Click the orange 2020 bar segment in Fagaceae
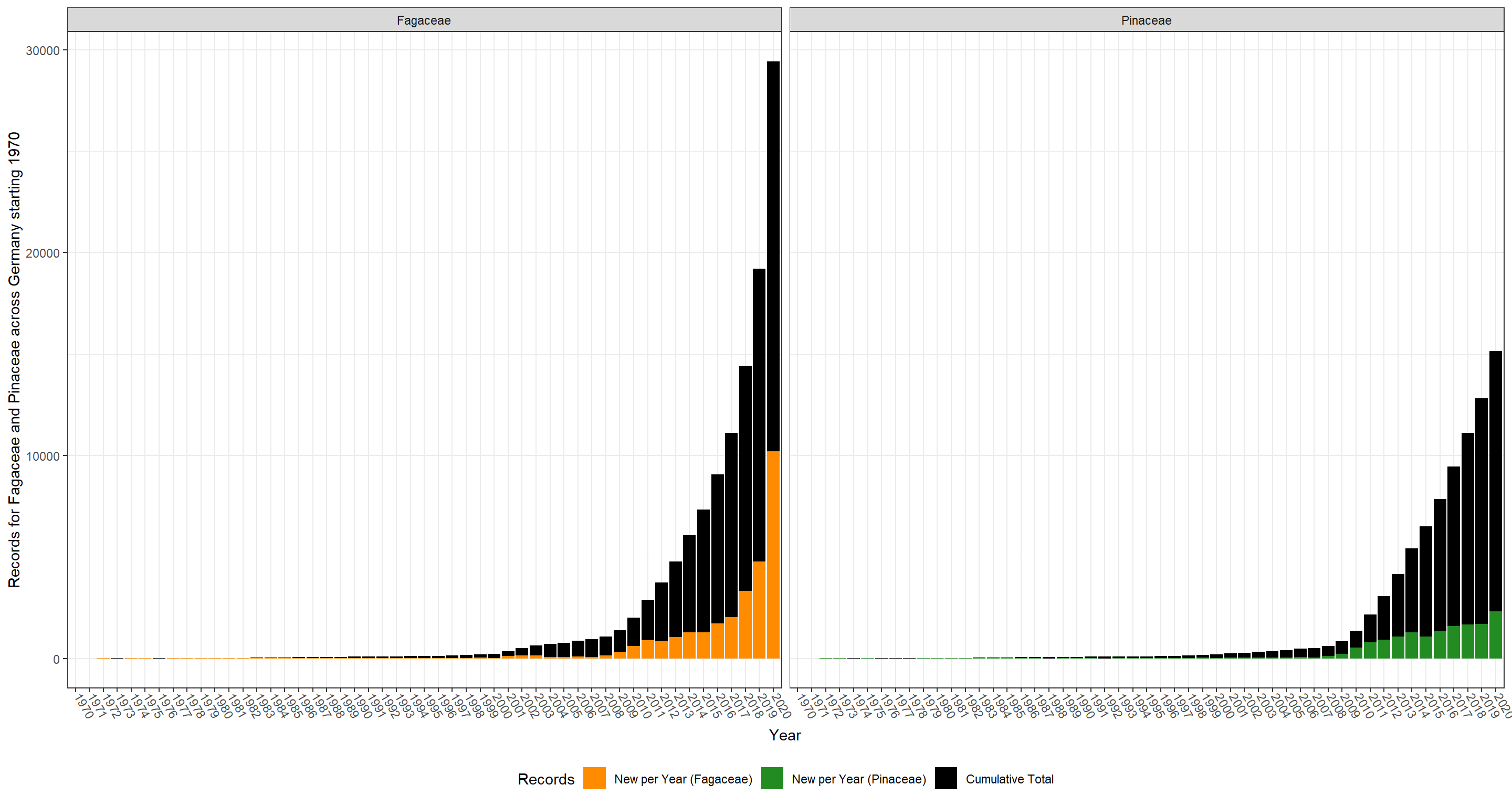Image resolution: width=1512 pixels, height=806 pixels. point(773,554)
